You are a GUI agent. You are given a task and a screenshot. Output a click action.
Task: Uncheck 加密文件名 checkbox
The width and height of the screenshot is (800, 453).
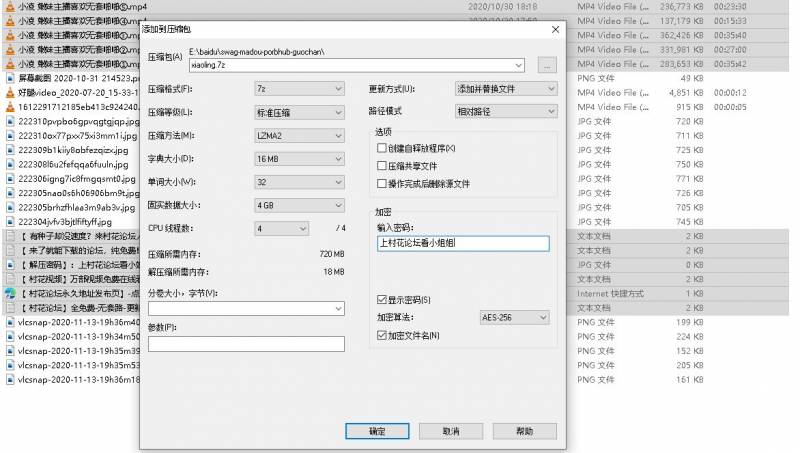(x=381, y=336)
